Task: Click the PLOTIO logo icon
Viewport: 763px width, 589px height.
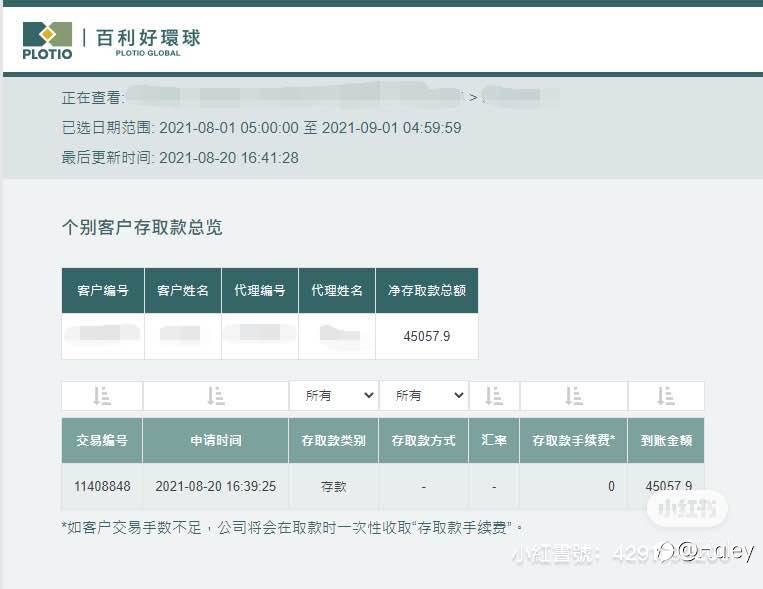Action: pos(47,40)
